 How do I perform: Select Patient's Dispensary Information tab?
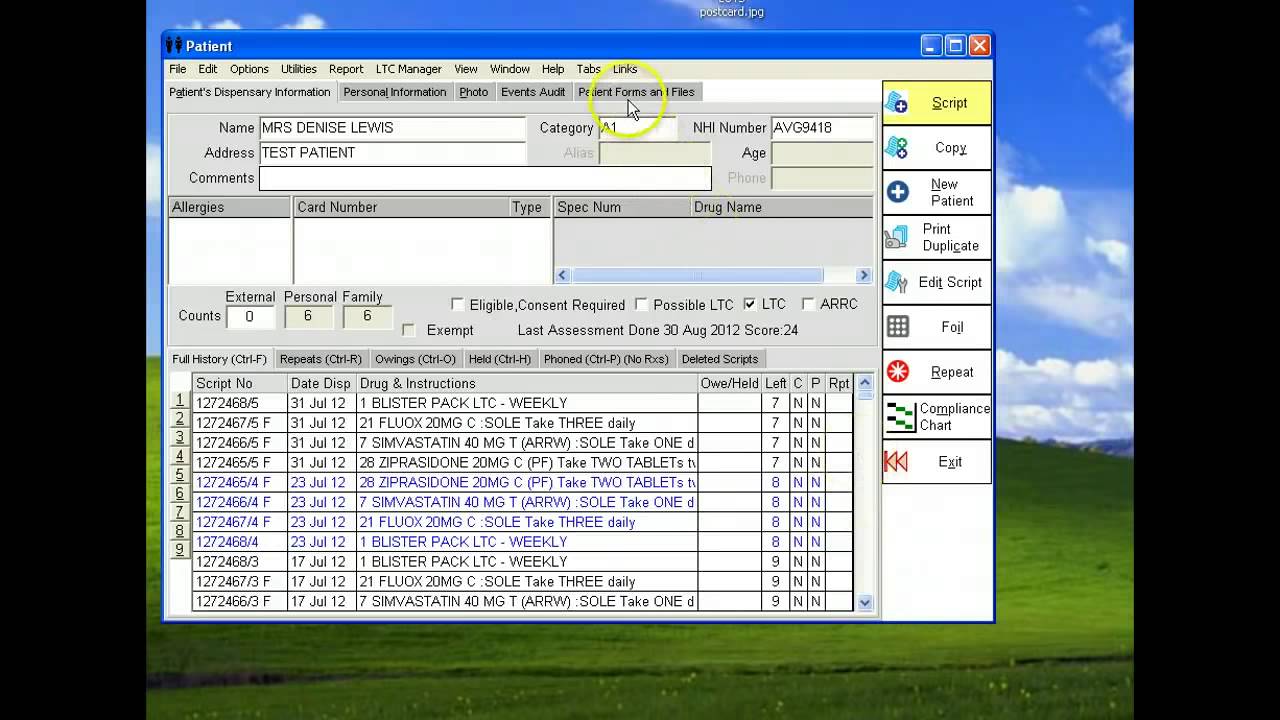pyautogui.click(x=250, y=92)
